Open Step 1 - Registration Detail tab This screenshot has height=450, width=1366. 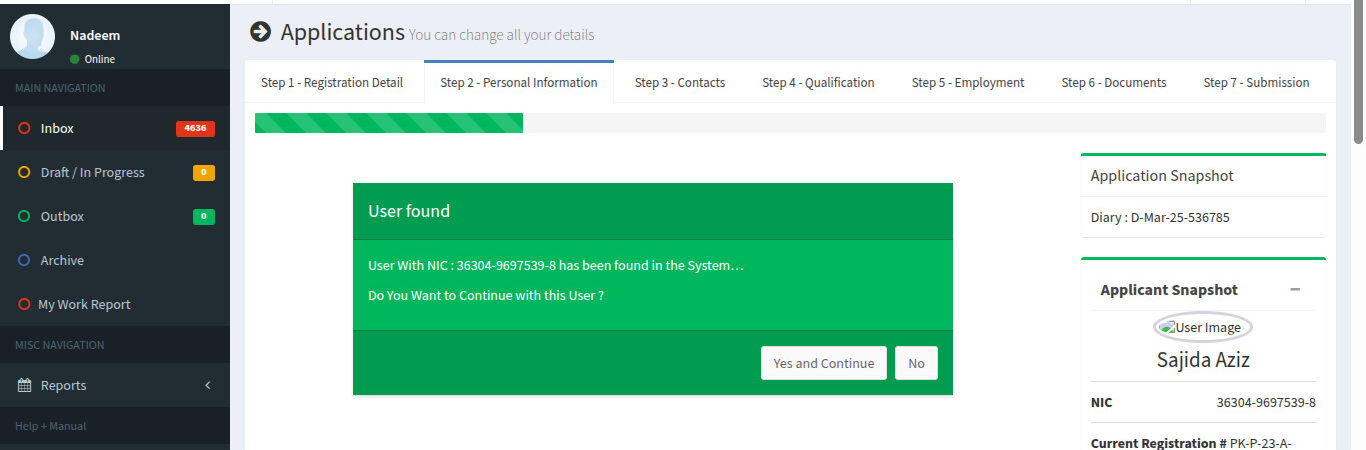pyautogui.click(x=332, y=82)
